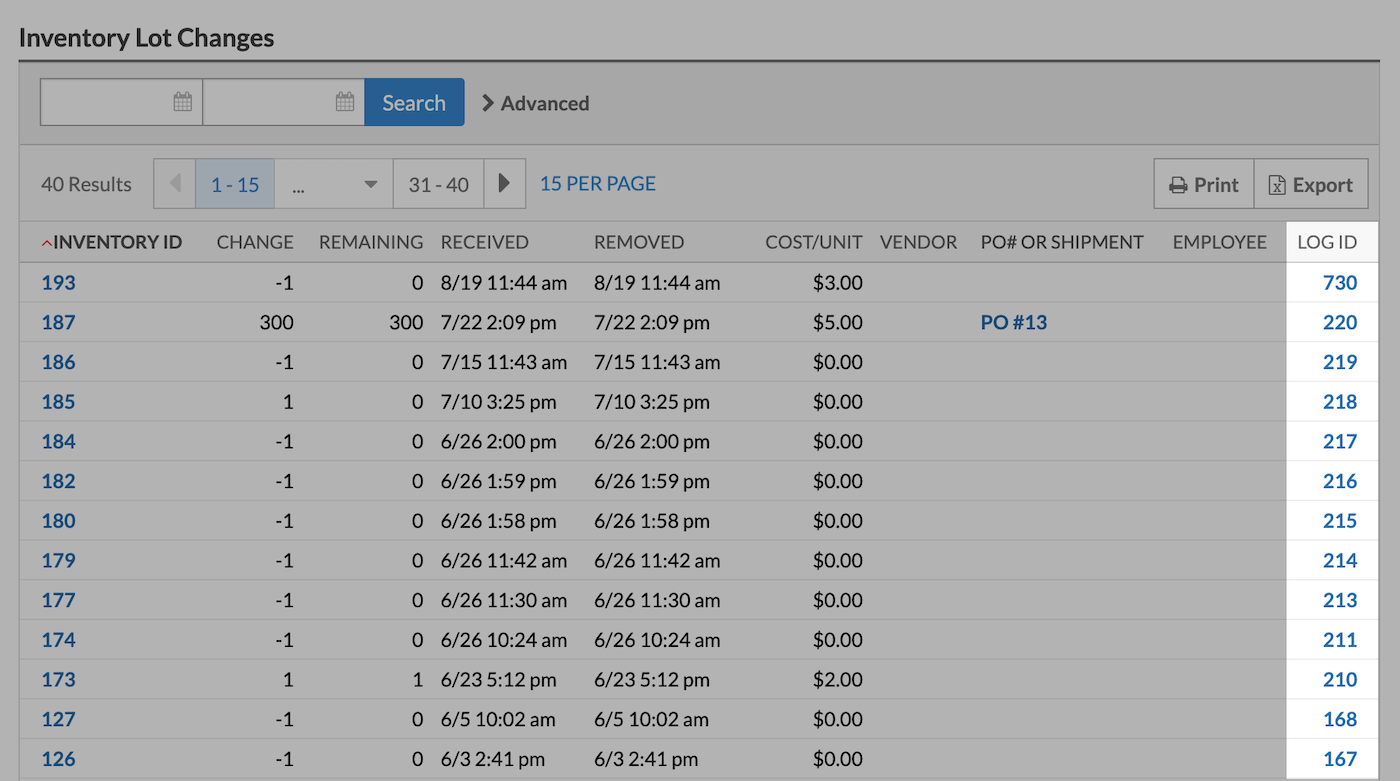Viewport: 1400px width, 781px height.
Task: Sort by INVENTORY ID column header
Action: click(x=117, y=242)
